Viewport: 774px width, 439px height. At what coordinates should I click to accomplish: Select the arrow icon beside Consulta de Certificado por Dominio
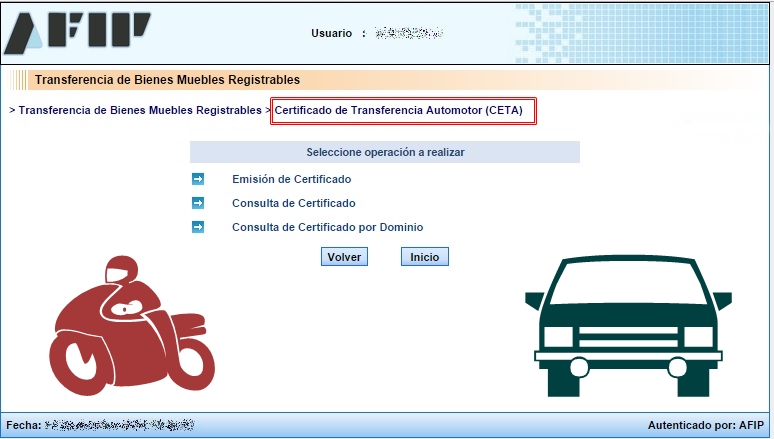[197, 227]
